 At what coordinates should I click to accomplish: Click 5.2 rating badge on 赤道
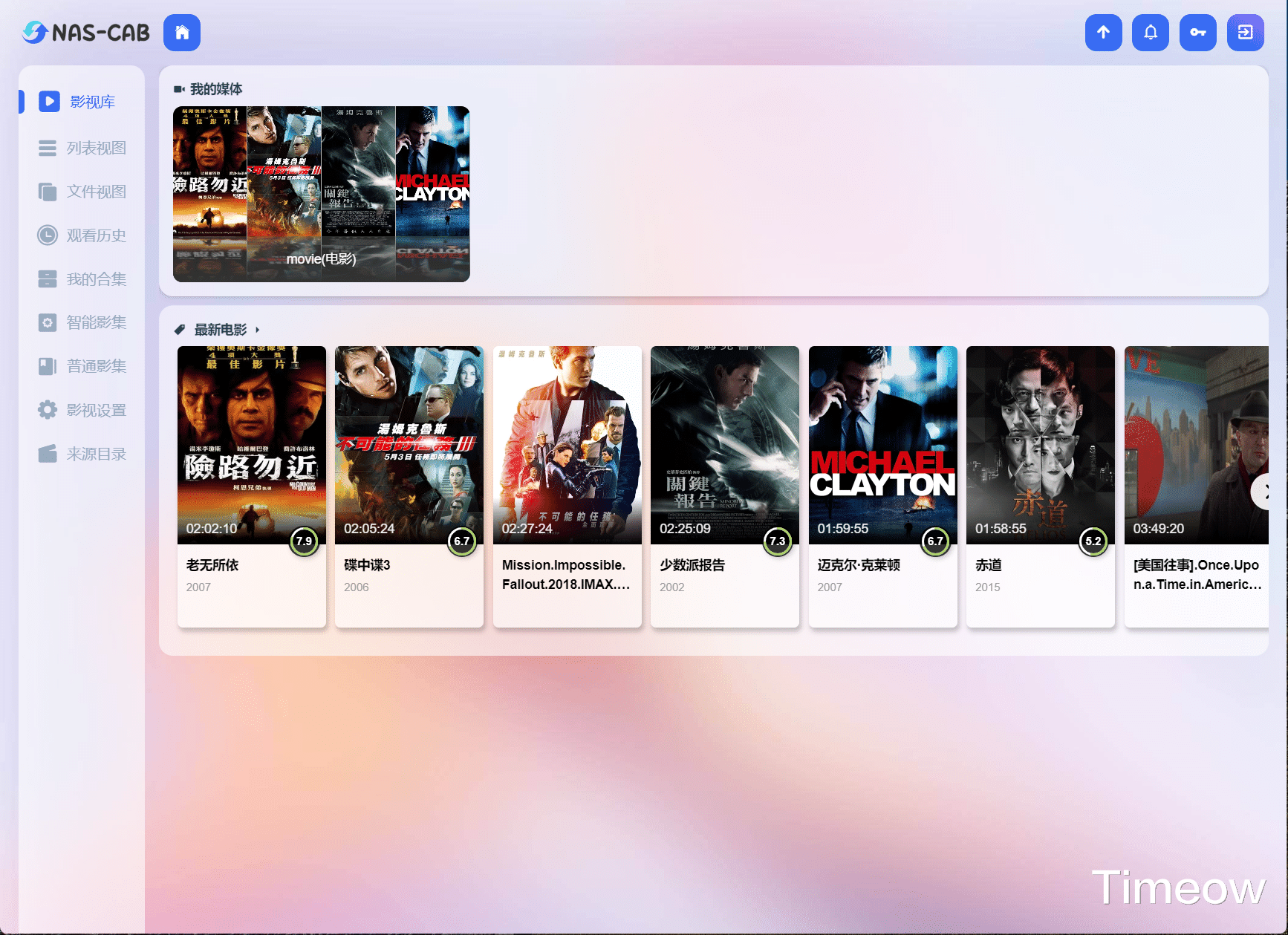coord(1093,541)
